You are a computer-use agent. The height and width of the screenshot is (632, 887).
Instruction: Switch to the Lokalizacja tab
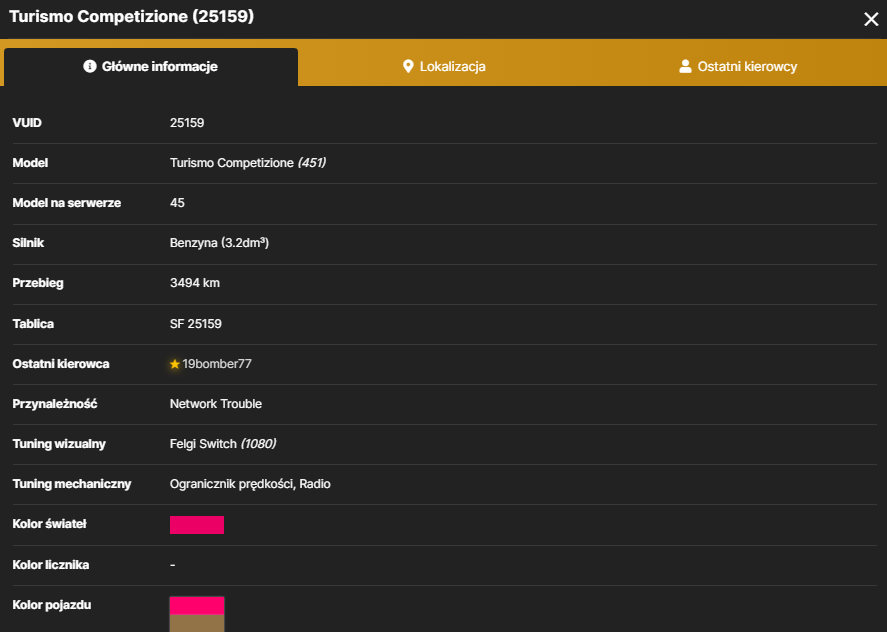[444, 66]
